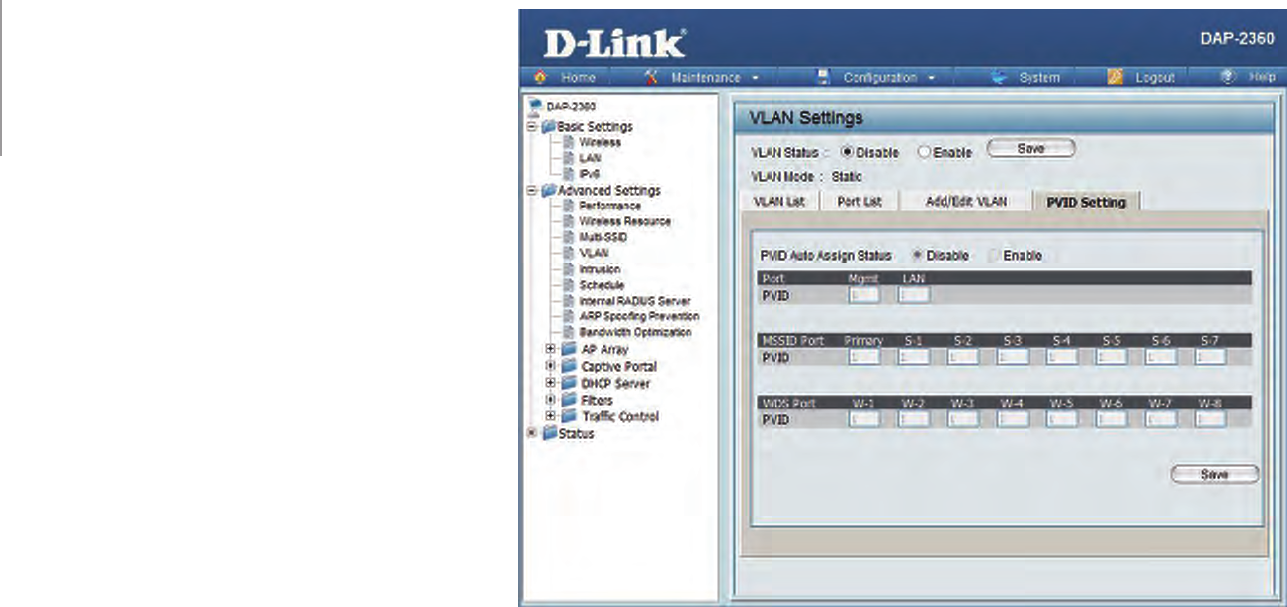Switch to the Port List tab
The image size is (1287, 607).
[859, 201]
